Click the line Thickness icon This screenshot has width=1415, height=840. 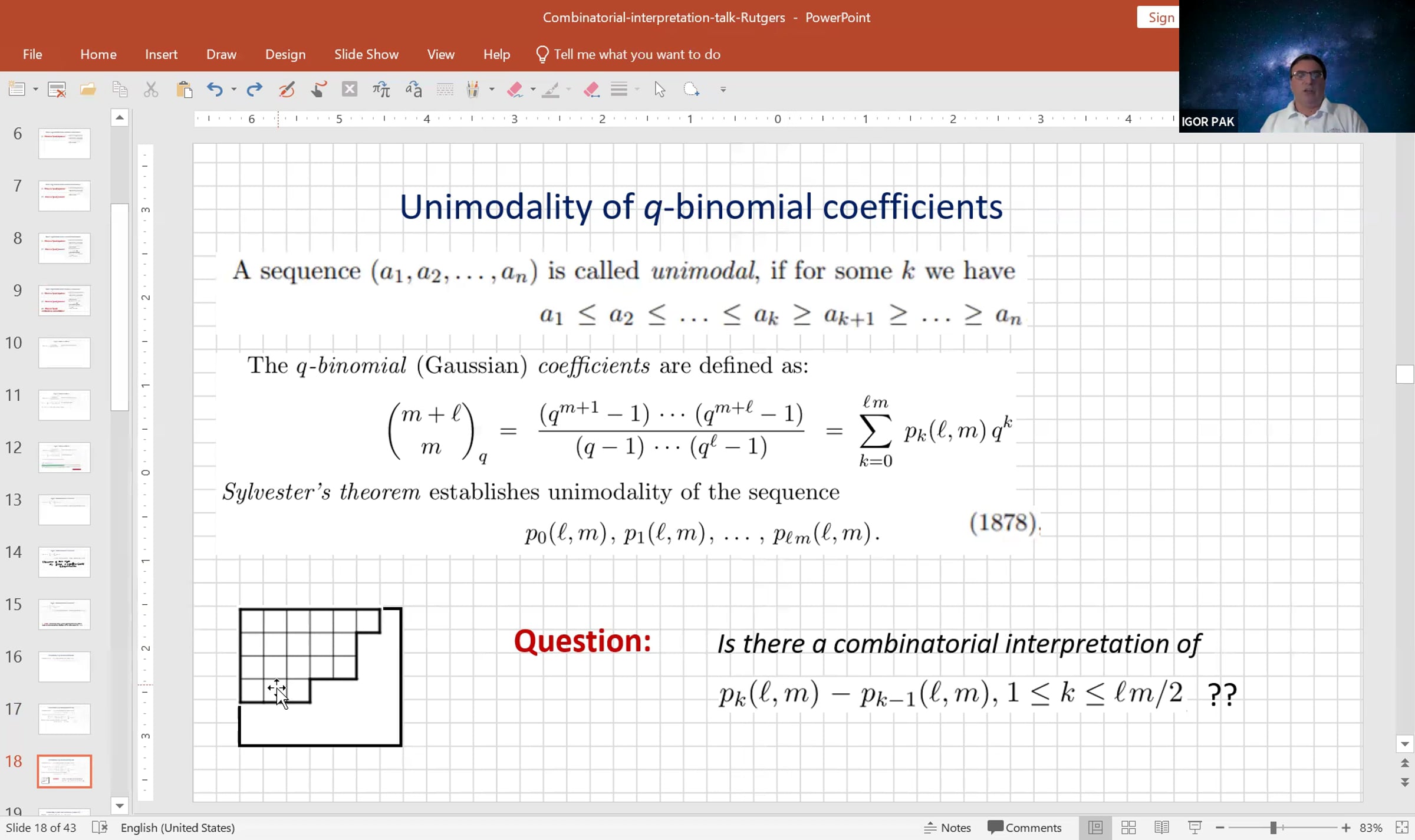coord(619,90)
